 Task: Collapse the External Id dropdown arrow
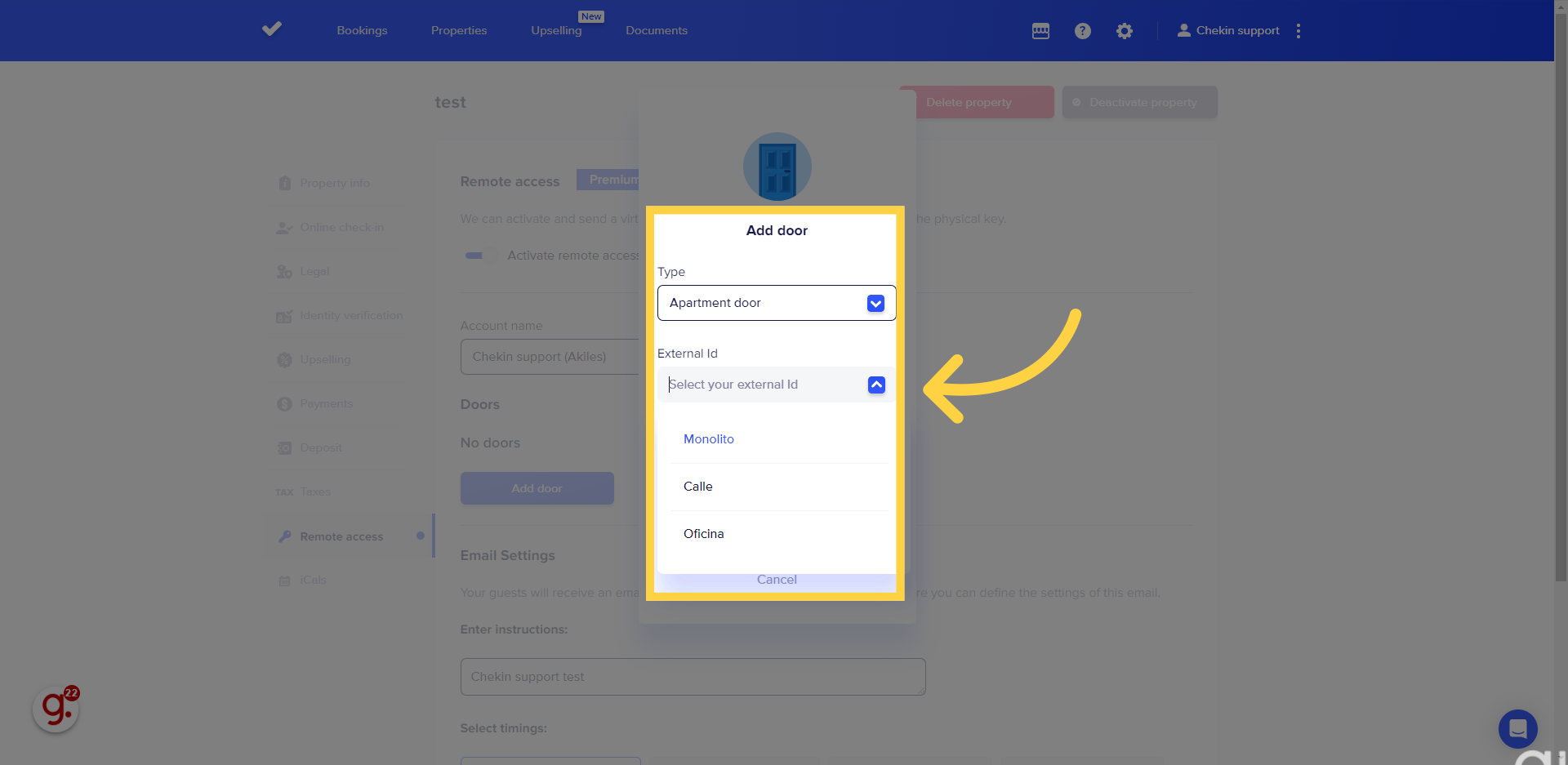[876, 385]
